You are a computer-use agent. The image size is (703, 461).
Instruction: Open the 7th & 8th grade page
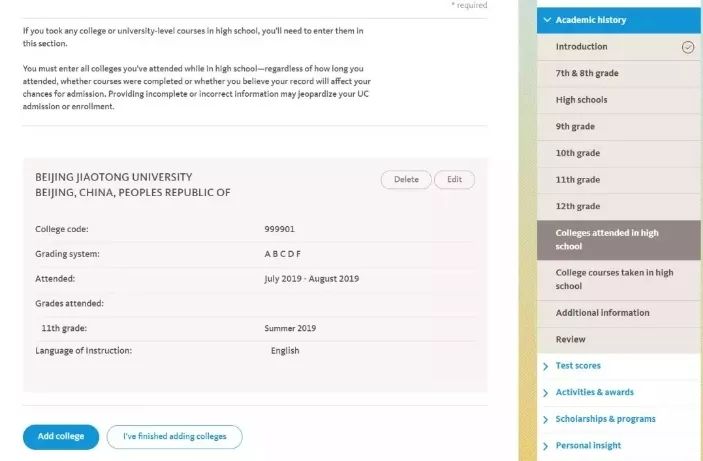(619, 74)
